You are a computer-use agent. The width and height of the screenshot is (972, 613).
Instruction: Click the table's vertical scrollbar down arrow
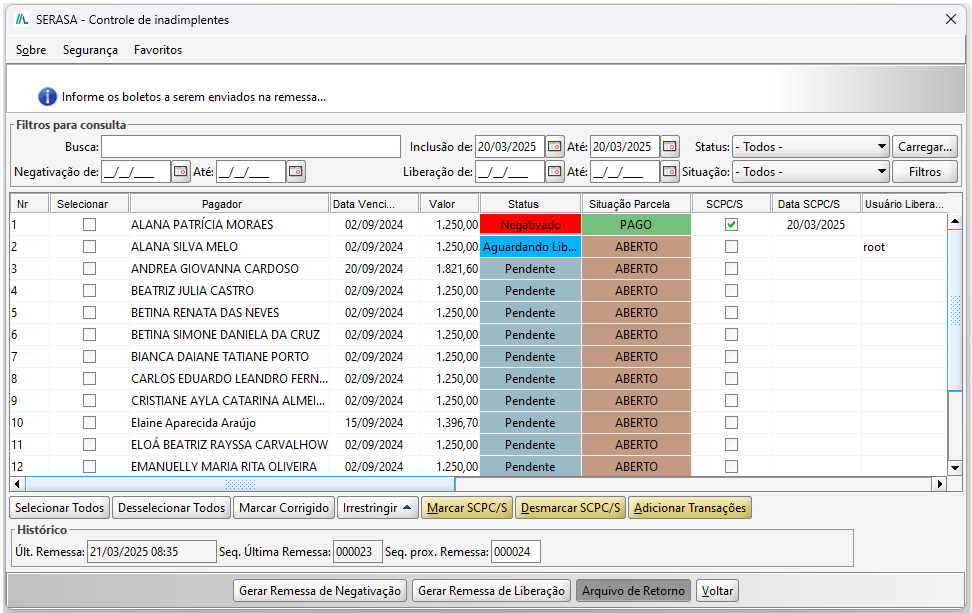point(955,468)
